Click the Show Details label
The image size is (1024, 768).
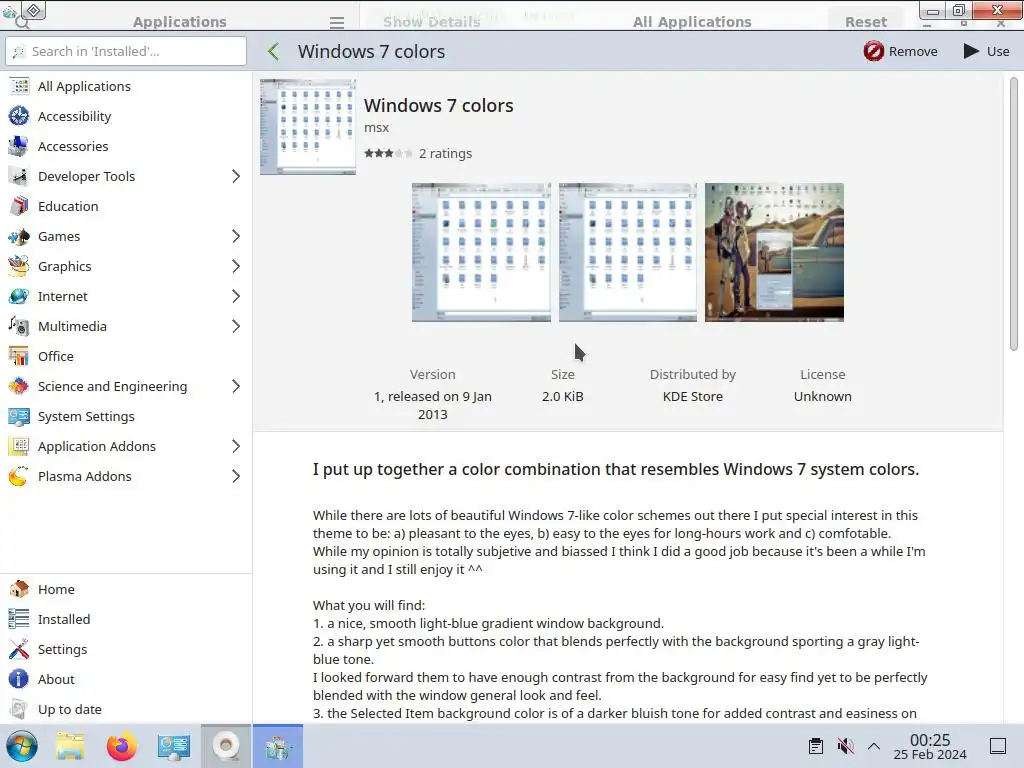click(432, 22)
